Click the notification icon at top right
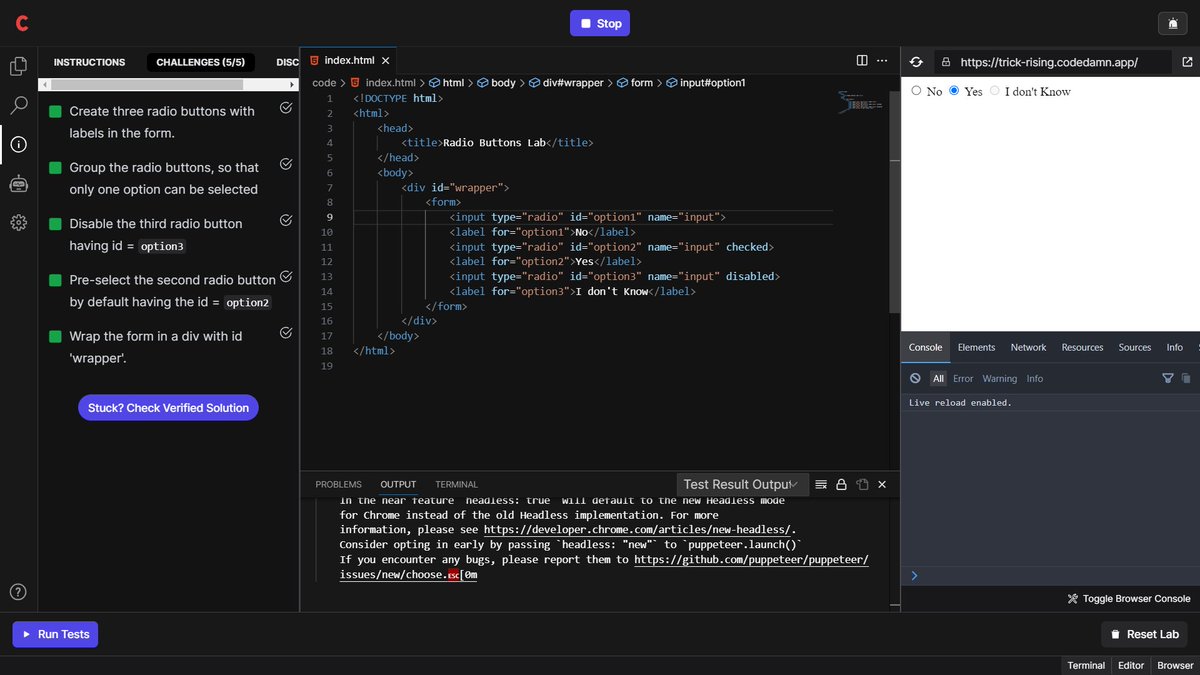Image resolution: width=1200 pixels, height=675 pixels. coord(1172,23)
